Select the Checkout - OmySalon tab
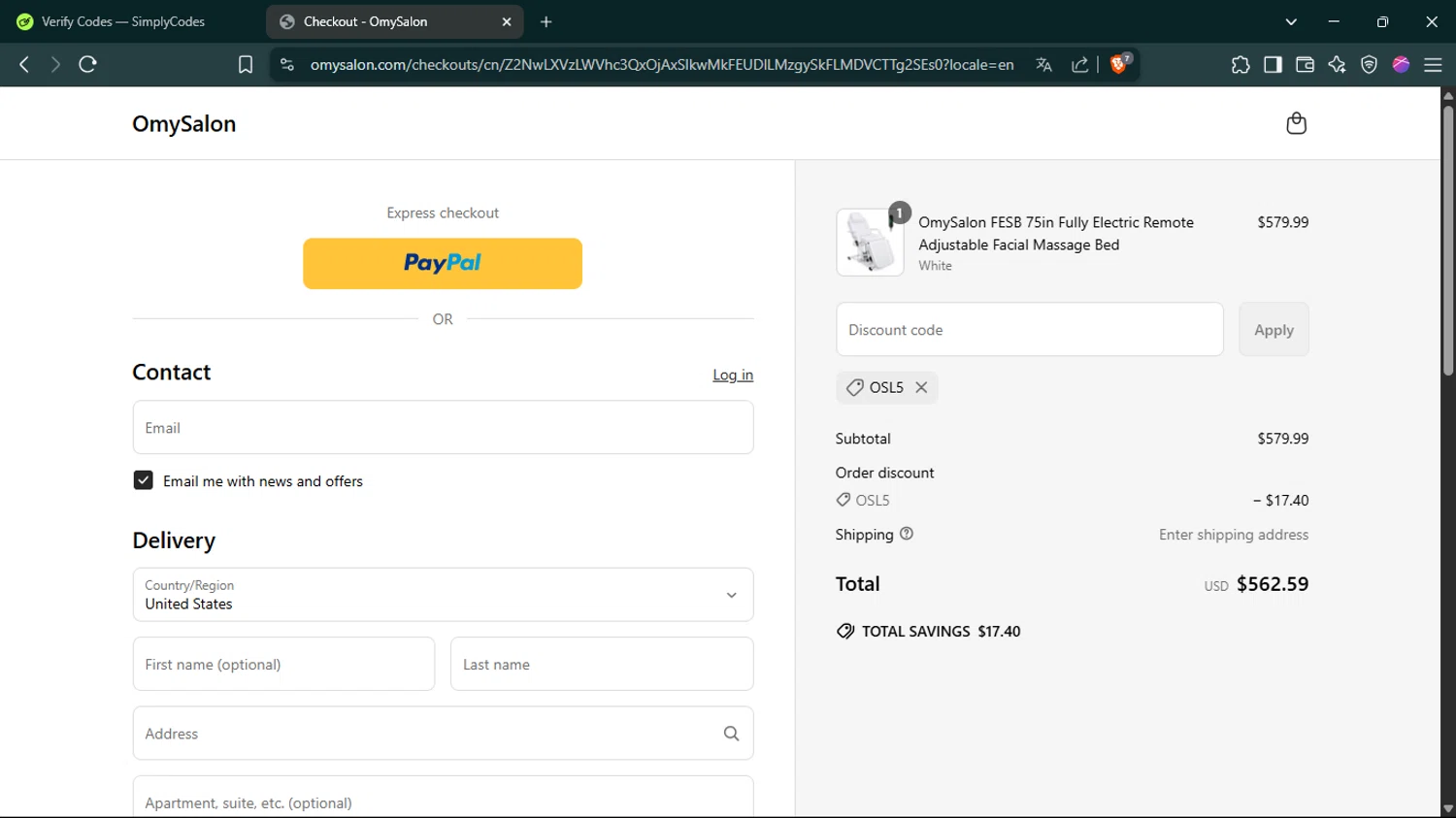Screen dimensions: 1456x818 tap(395, 21)
